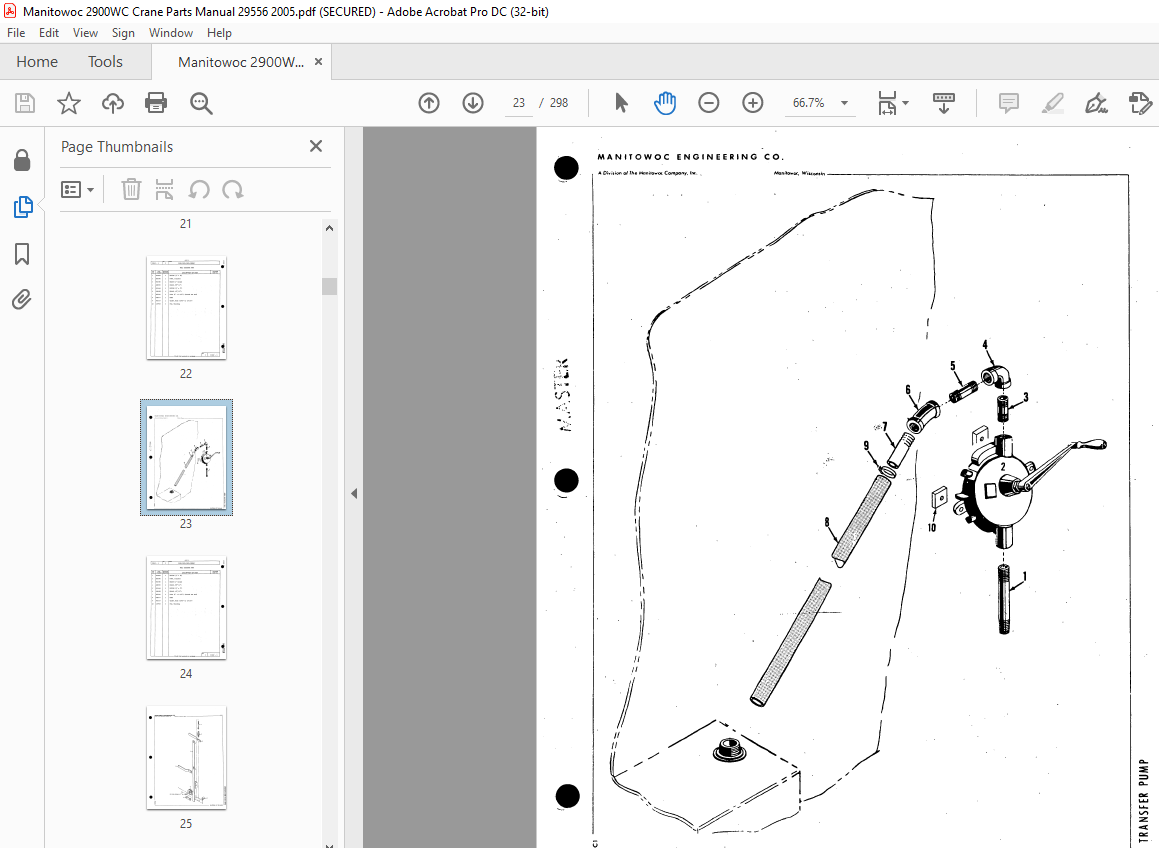This screenshot has width=1159, height=848.
Task: Rotate page counterclockwise in thumbnails
Action: pos(199,189)
